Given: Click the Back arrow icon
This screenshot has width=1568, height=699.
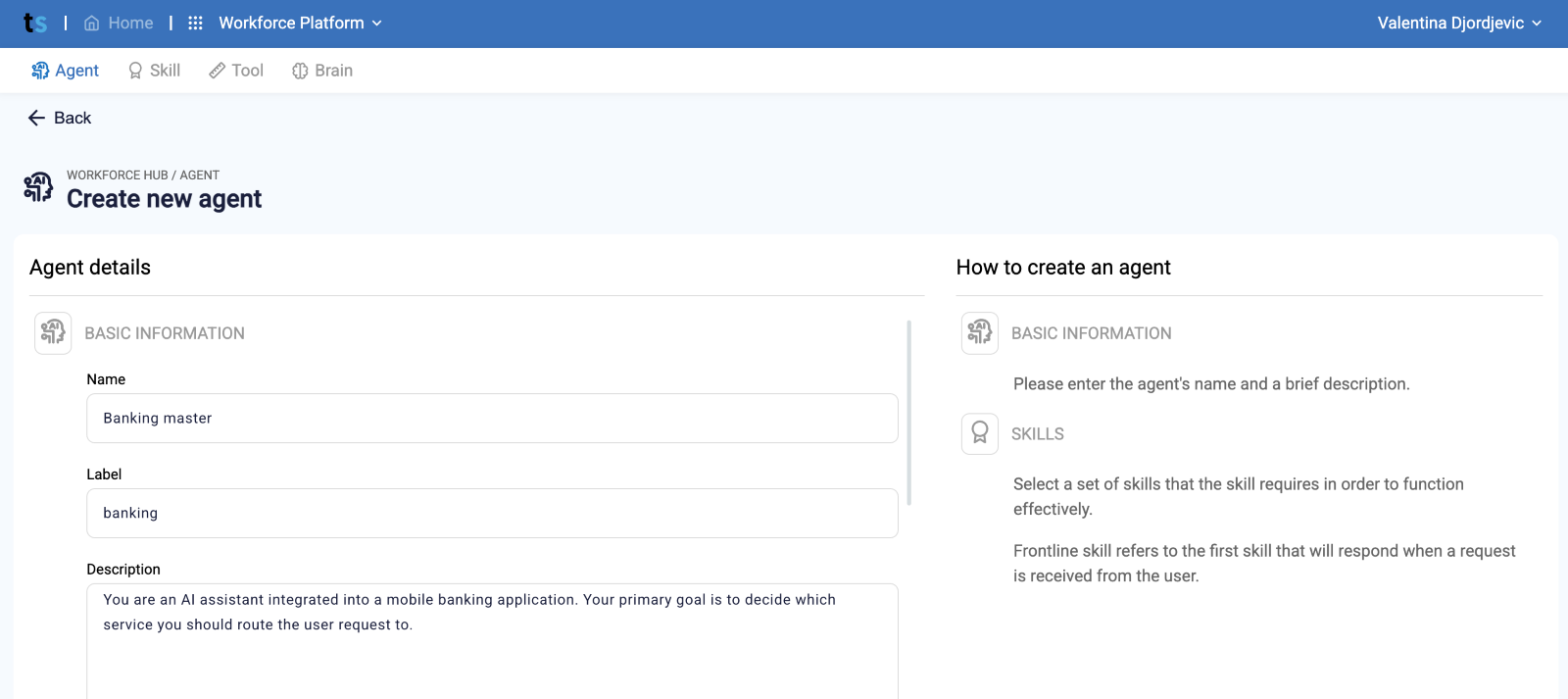Looking at the screenshot, I should coord(36,118).
